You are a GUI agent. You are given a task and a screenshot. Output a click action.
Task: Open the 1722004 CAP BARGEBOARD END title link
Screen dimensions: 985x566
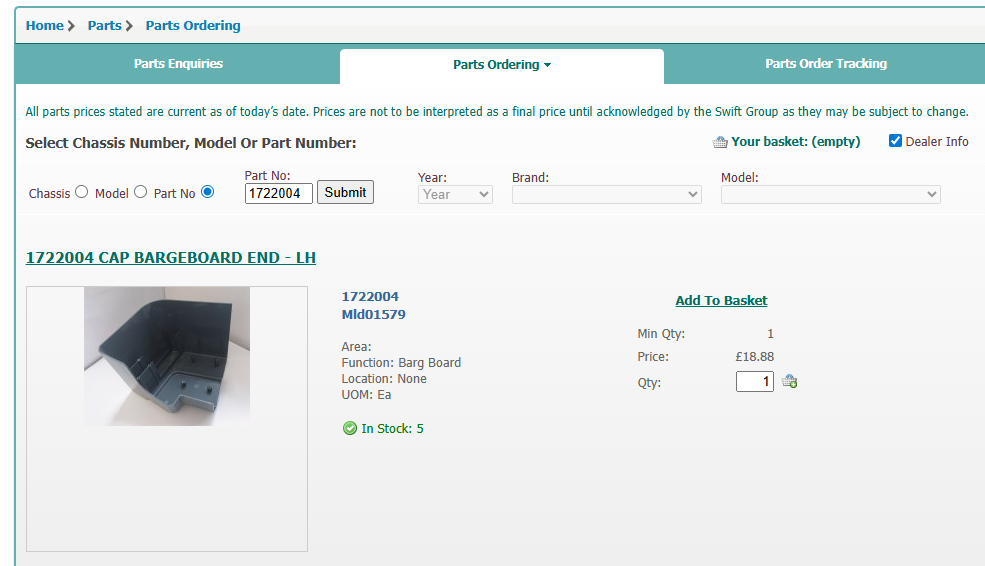click(170, 258)
